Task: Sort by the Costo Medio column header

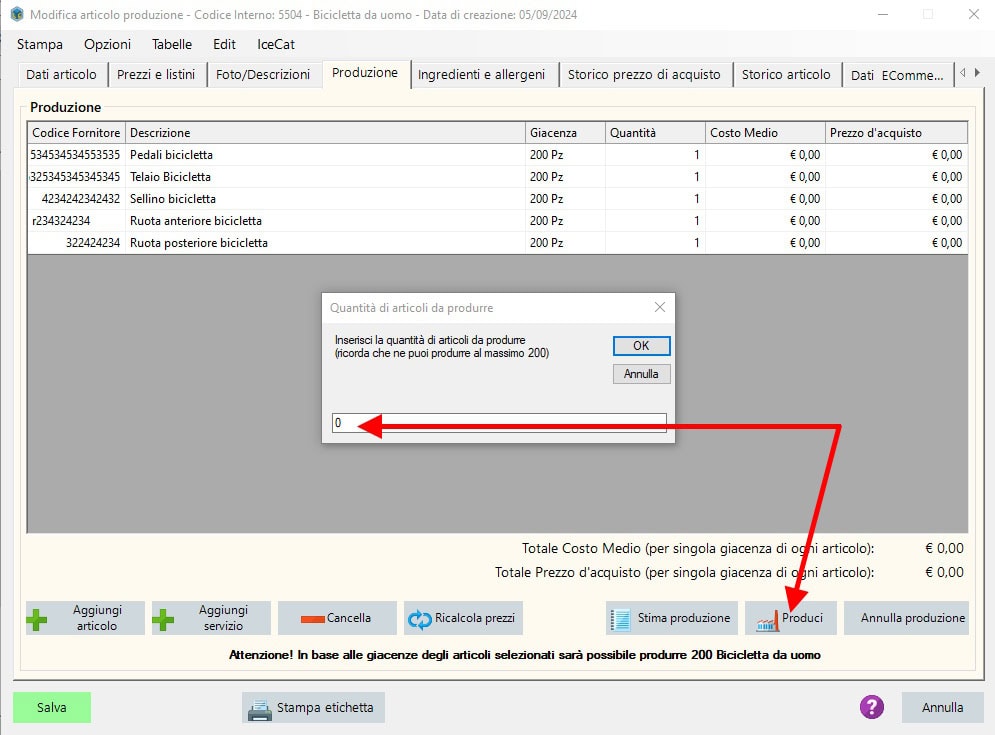Action: pyautogui.click(x=765, y=133)
